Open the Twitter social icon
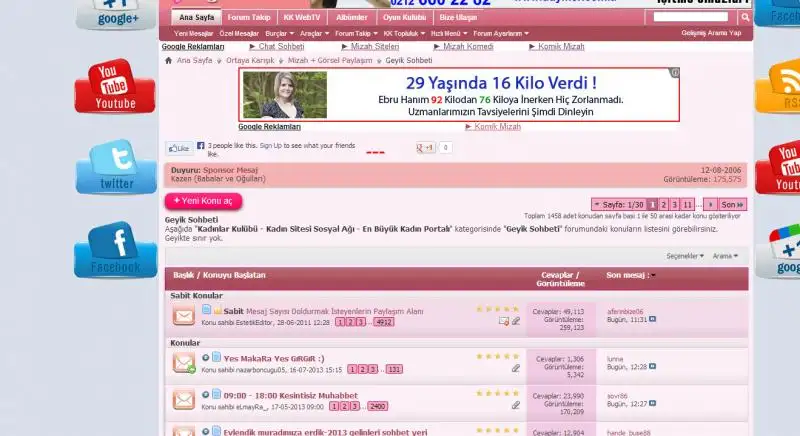The image size is (800, 436). coord(116,167)
